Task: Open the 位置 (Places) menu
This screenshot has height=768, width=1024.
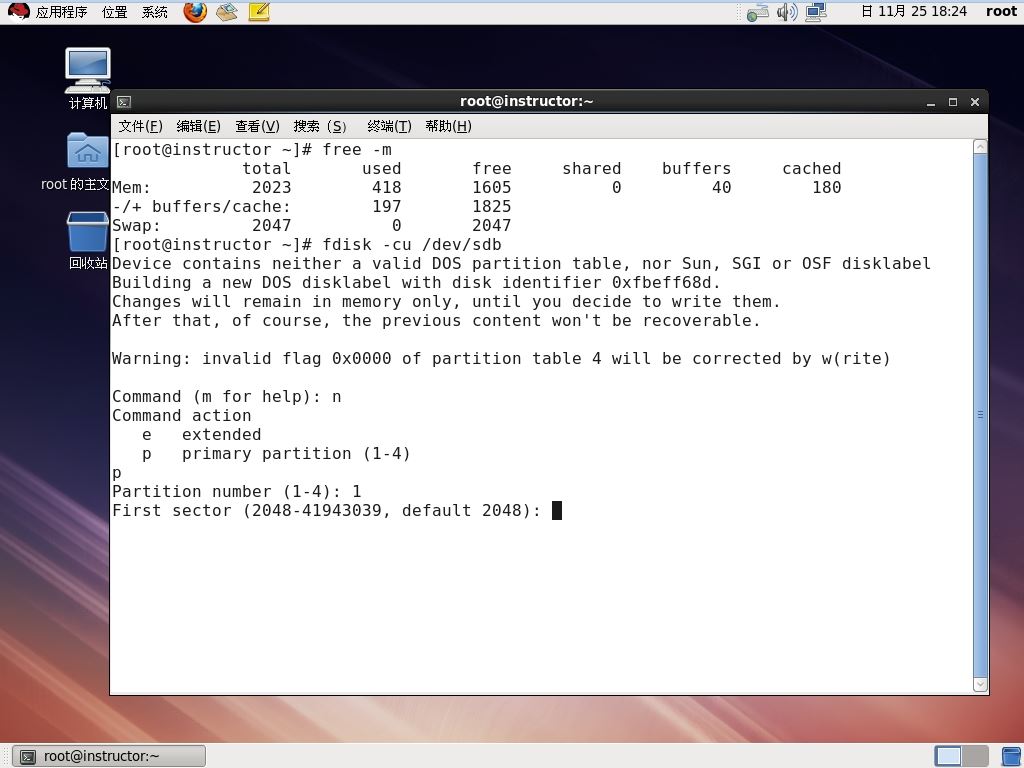Action: (114, 12)
